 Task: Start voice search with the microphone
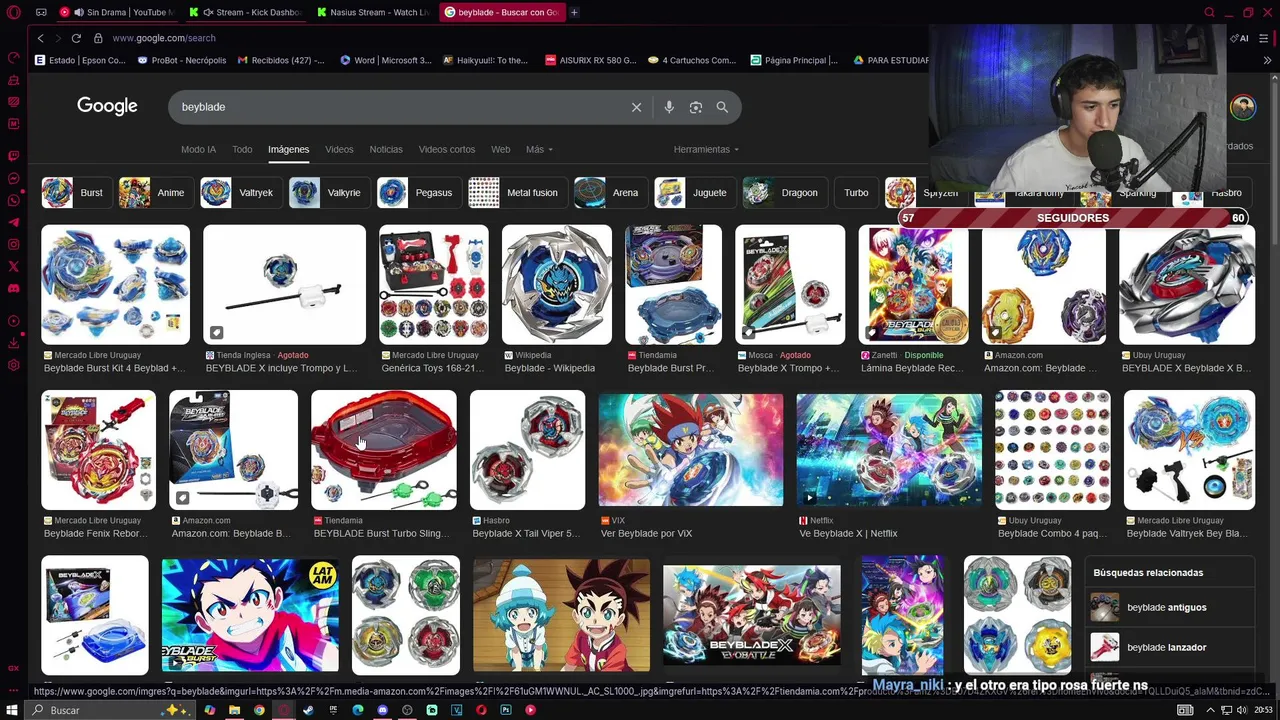pyautogui.click(x=669, y=107)
